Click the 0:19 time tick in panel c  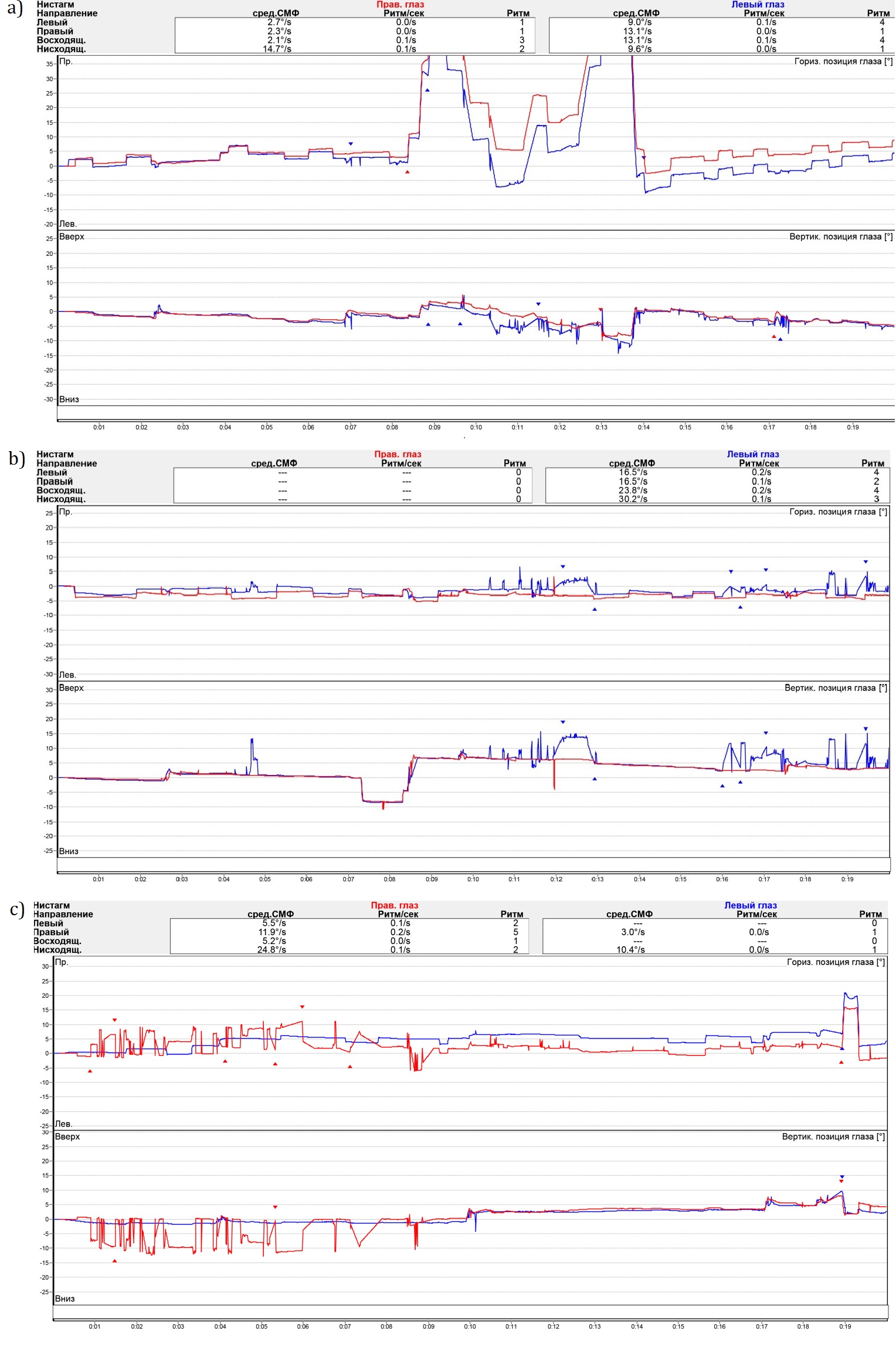click(844, 1326)
